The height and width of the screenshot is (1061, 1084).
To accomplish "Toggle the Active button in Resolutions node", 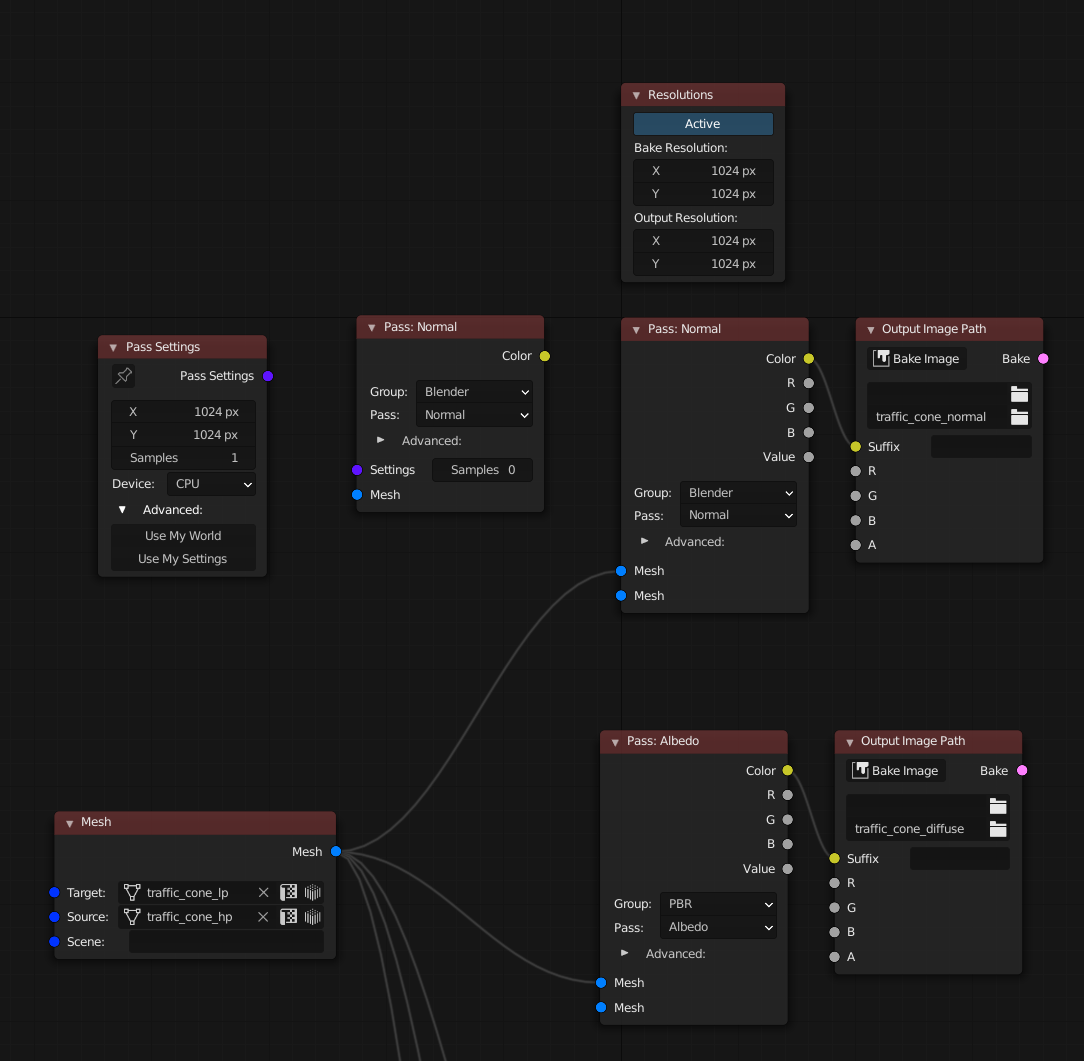I will (x=703, y=124).
